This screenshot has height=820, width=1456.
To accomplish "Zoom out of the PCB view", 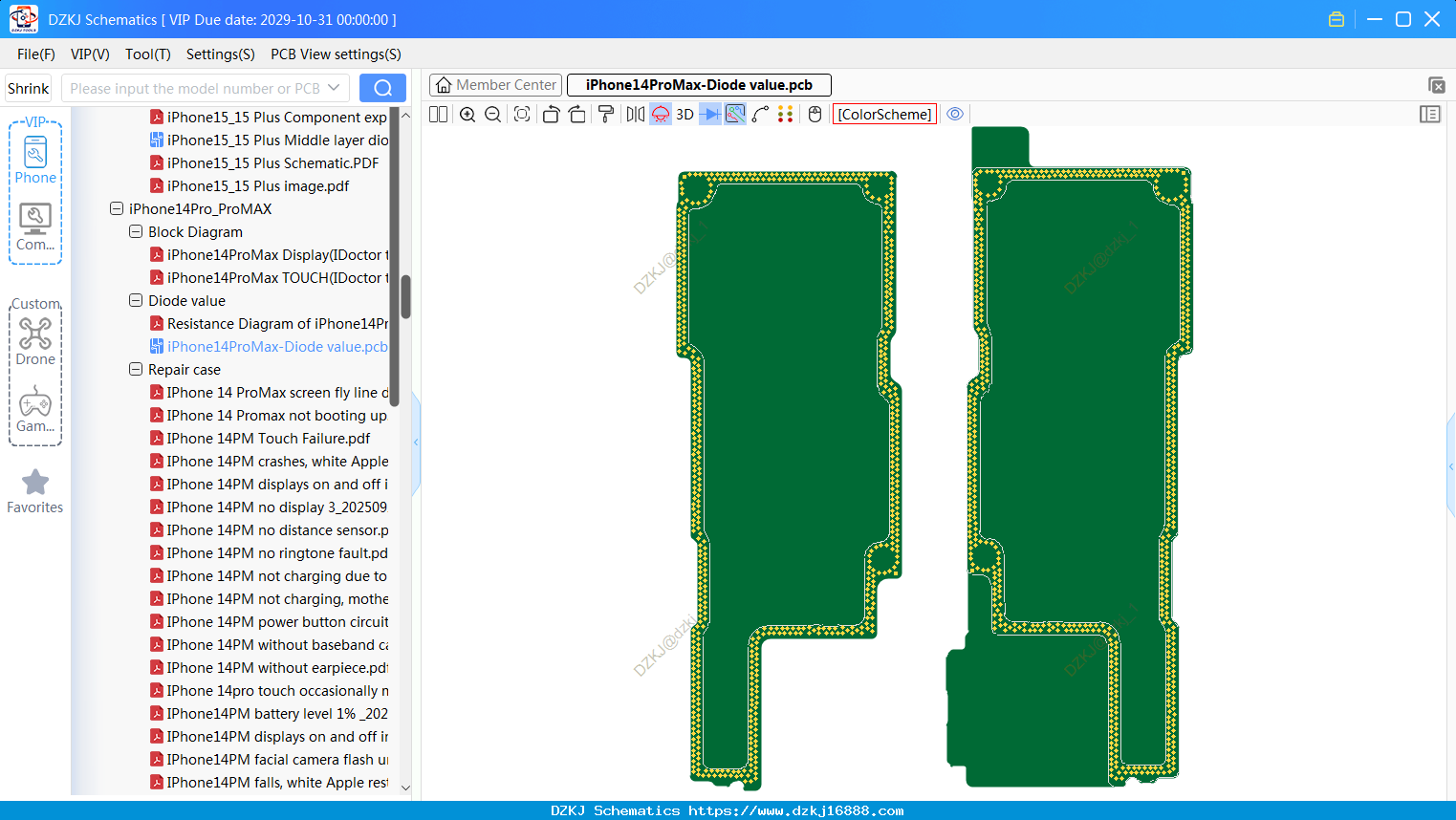I will point(493,115).
